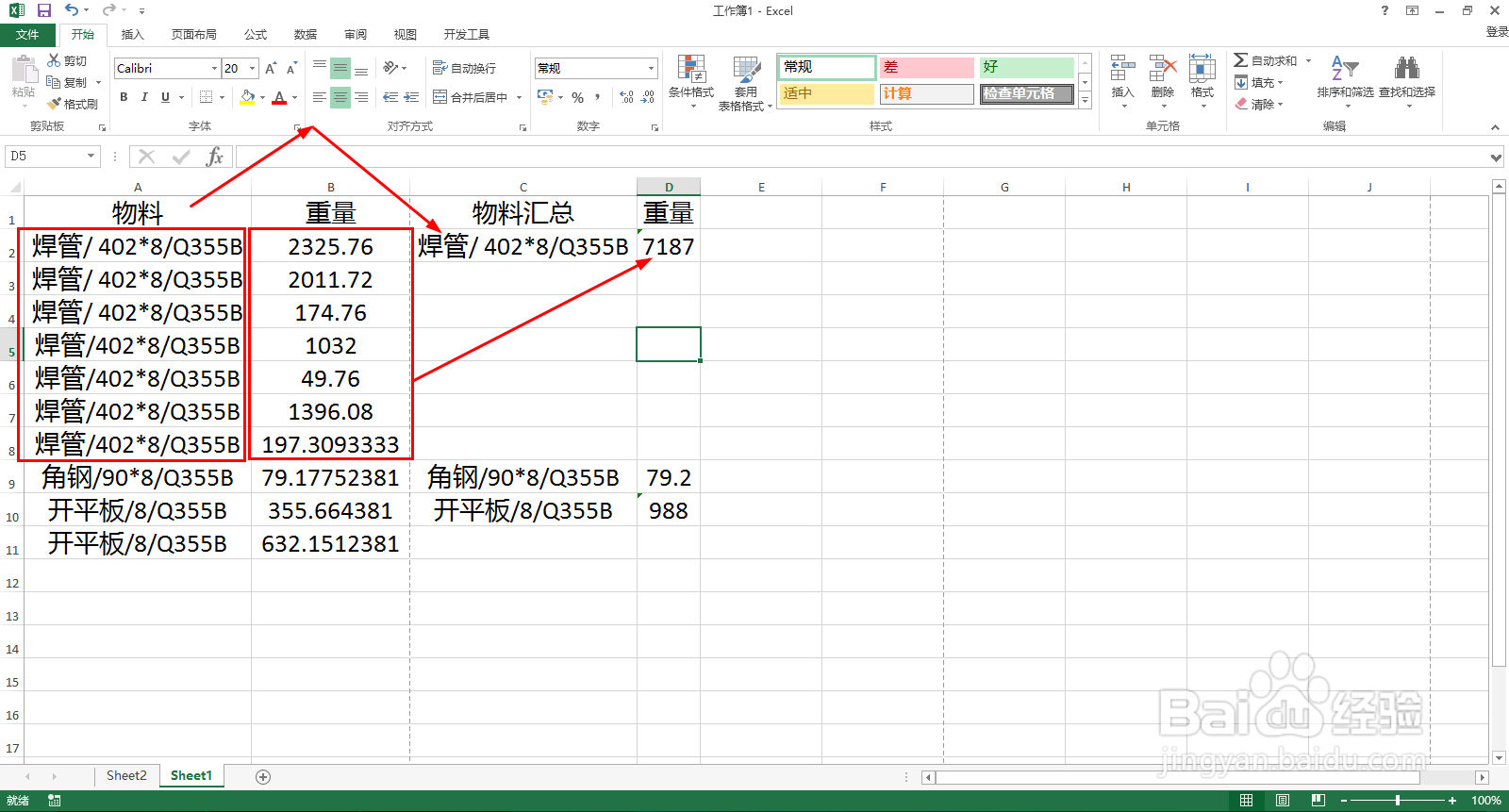Switch to Page Break Preview in status bar
Screen dimensions: 1509x812
pos(1318,801)
